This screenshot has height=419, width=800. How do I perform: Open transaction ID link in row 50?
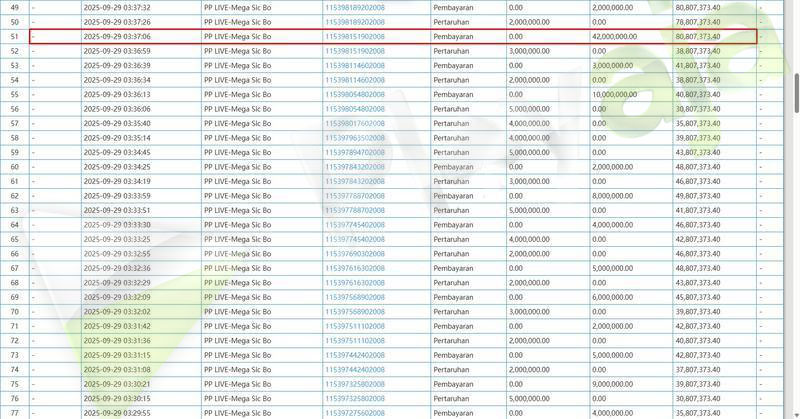coord(355,22)
